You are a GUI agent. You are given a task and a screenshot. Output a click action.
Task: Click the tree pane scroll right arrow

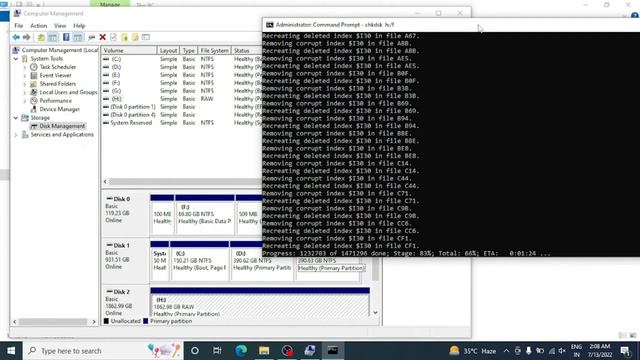tap(94, 322)
